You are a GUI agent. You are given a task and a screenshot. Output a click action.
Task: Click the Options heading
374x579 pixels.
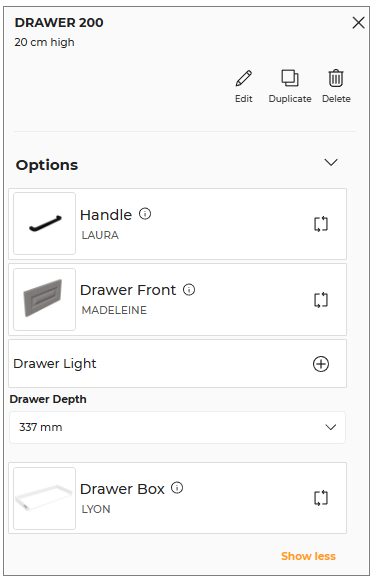coord(47,165)
